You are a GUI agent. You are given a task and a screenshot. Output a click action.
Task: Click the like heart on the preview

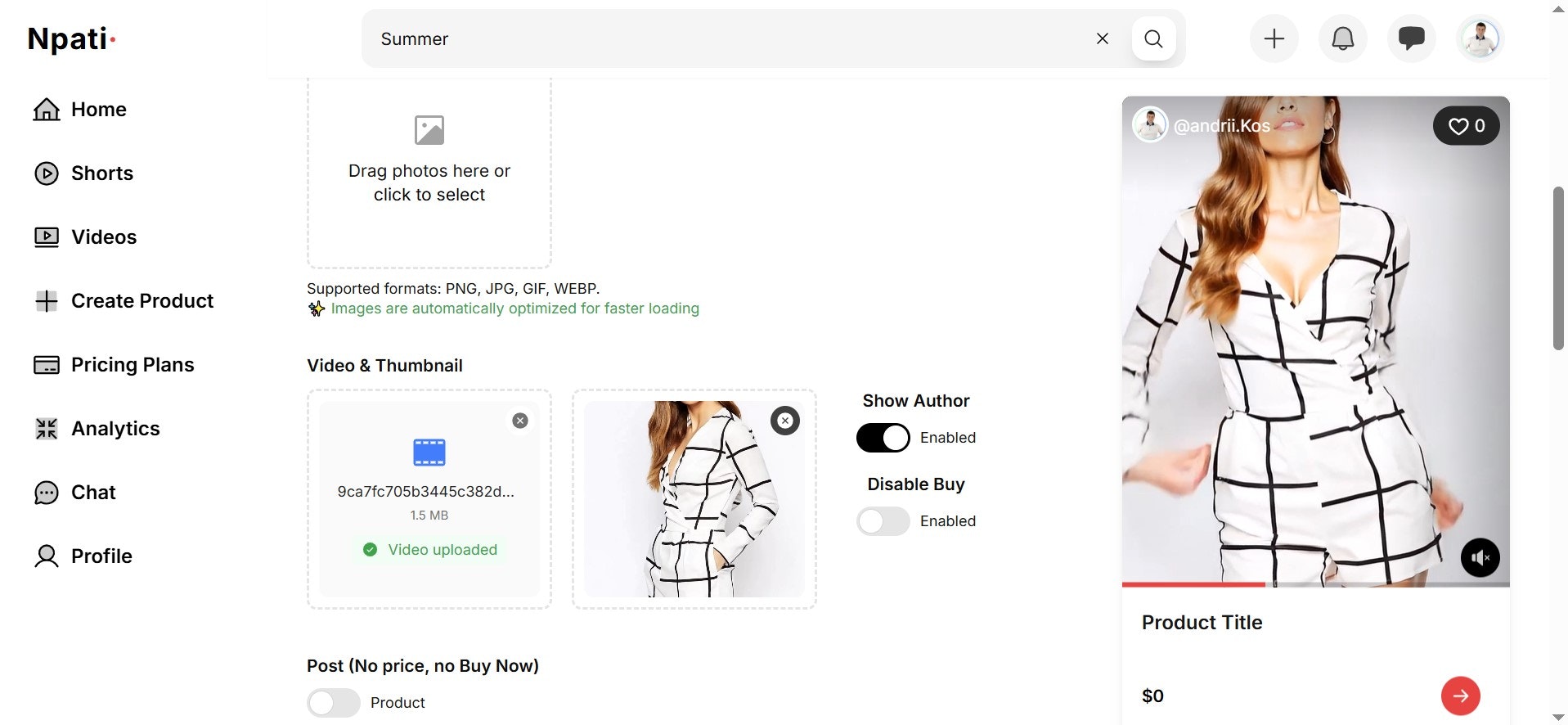(1458, 125)
